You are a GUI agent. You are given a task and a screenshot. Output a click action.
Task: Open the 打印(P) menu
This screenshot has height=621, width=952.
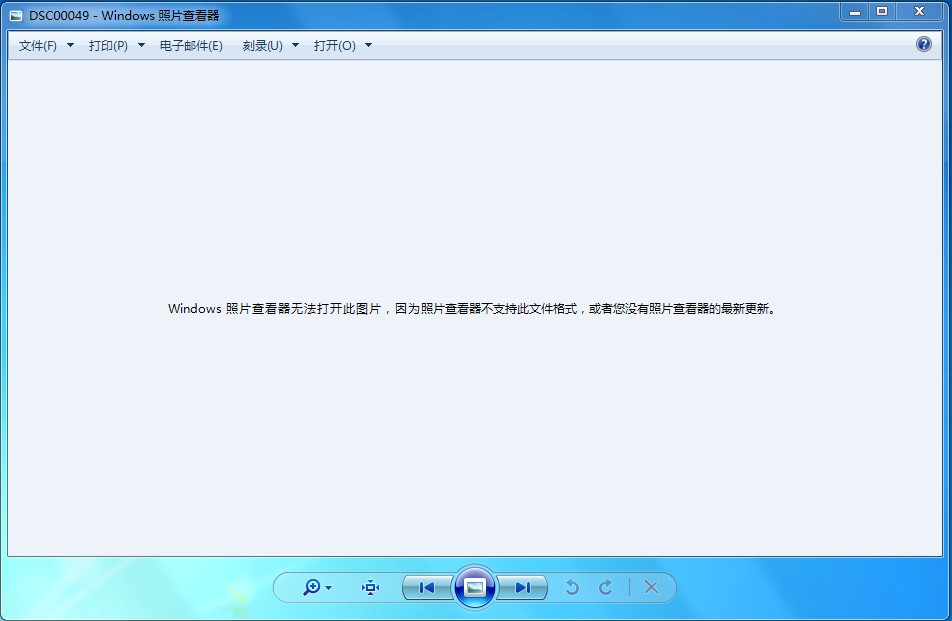coord(108,45)
